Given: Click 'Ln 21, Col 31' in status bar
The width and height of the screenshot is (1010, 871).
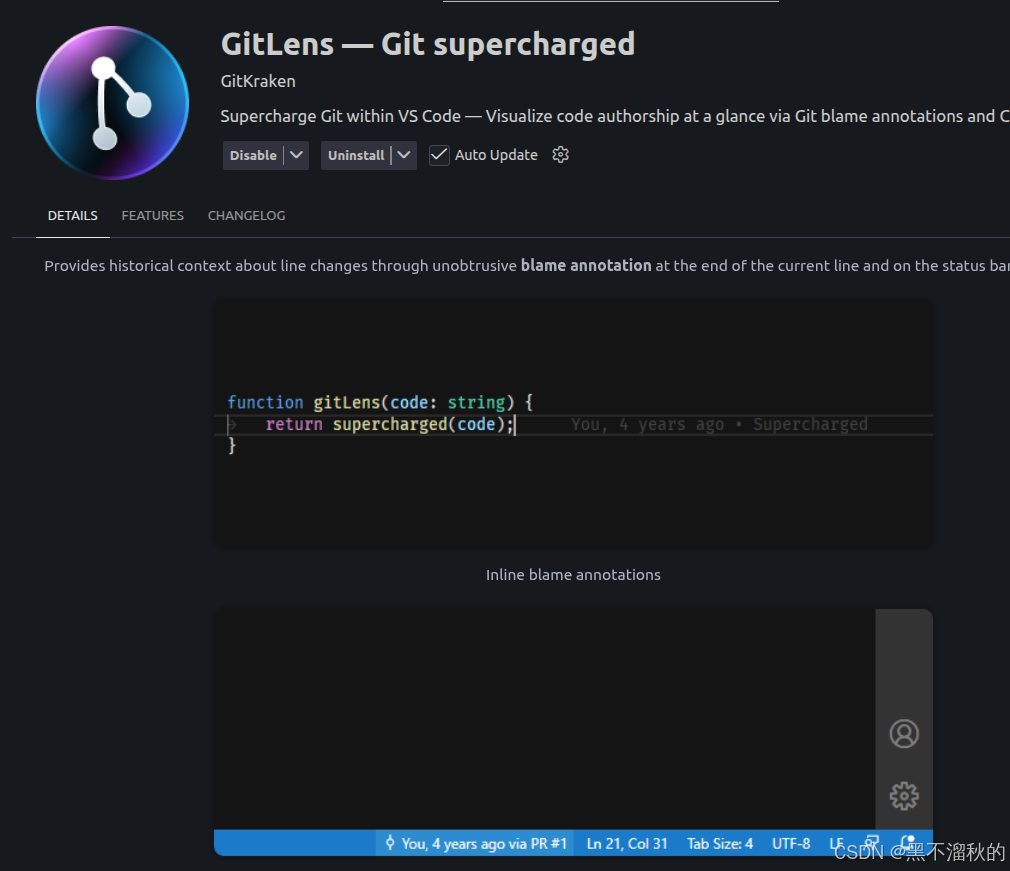Looking at the screenshot, I should pyautogui.click(x=627, y=843).
